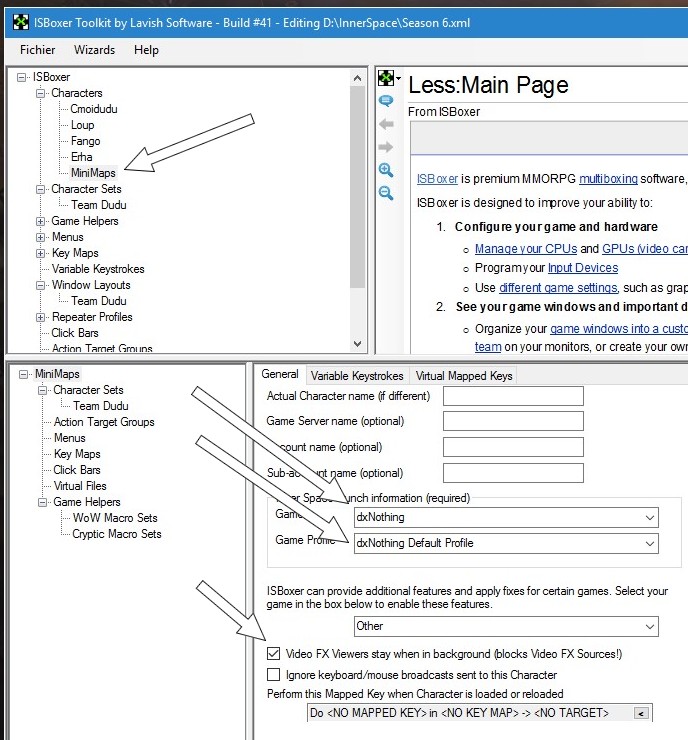Select Action Target Groups in lower tree
The width and height of the screenshot is (688, 740).
104,422
